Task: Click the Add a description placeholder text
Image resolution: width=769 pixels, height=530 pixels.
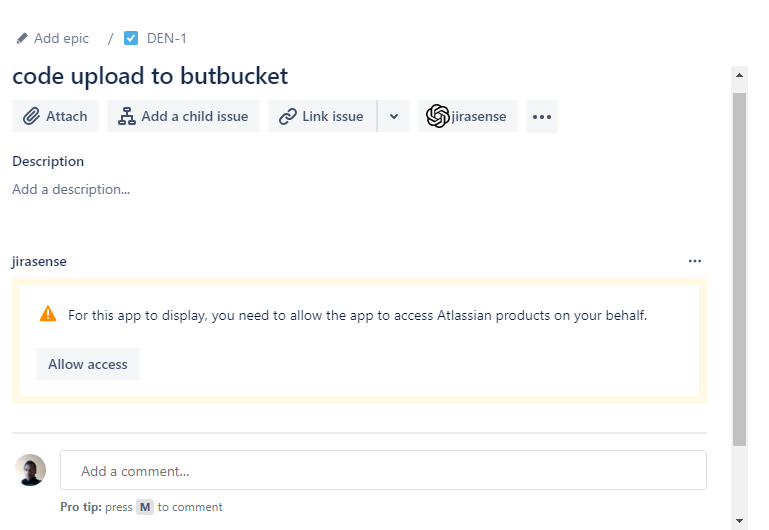Action: (x=71, y=189)
